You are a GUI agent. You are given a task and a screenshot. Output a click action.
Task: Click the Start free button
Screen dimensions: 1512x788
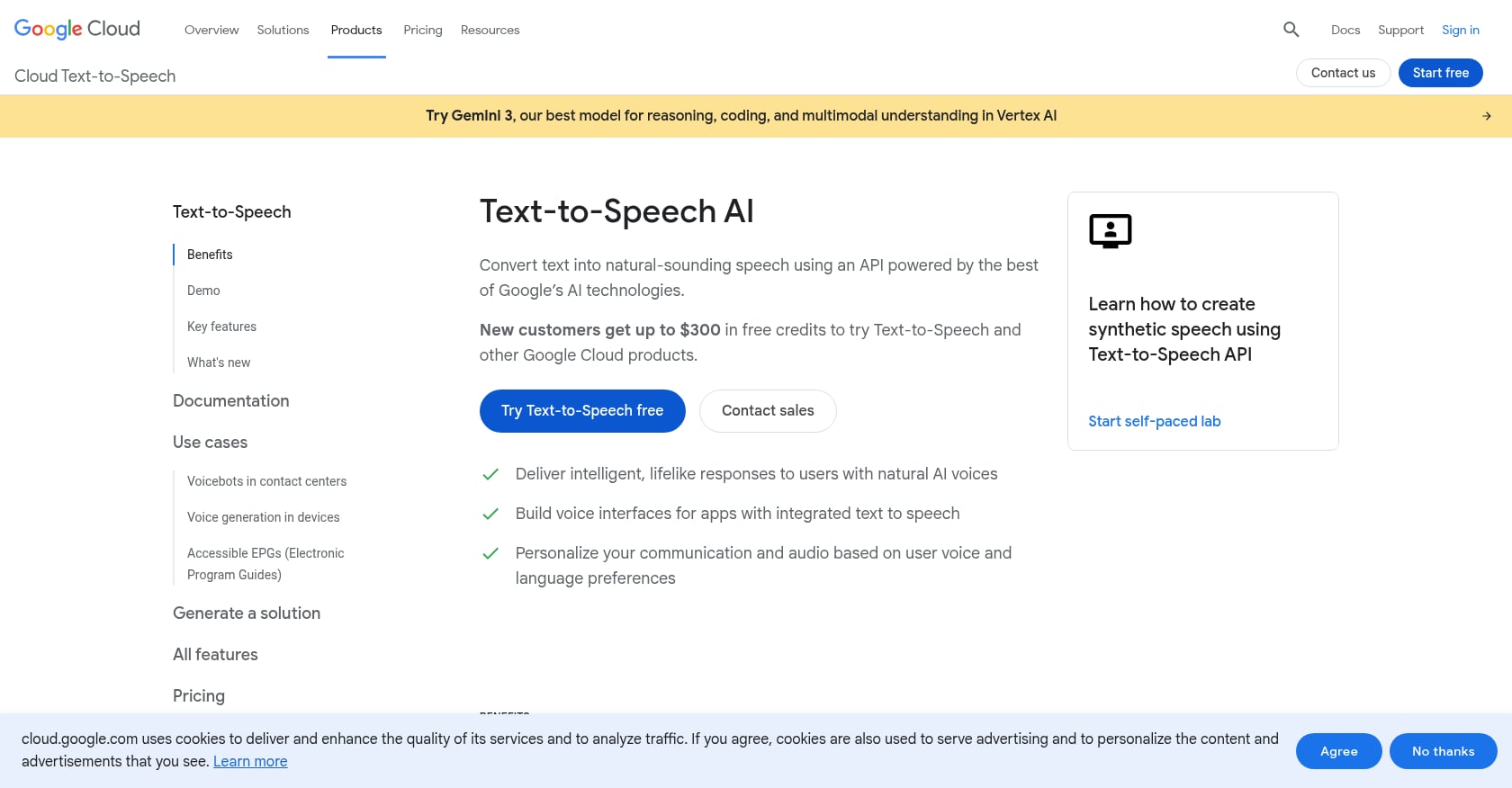pyautogui.click(x=1440, y=73)
